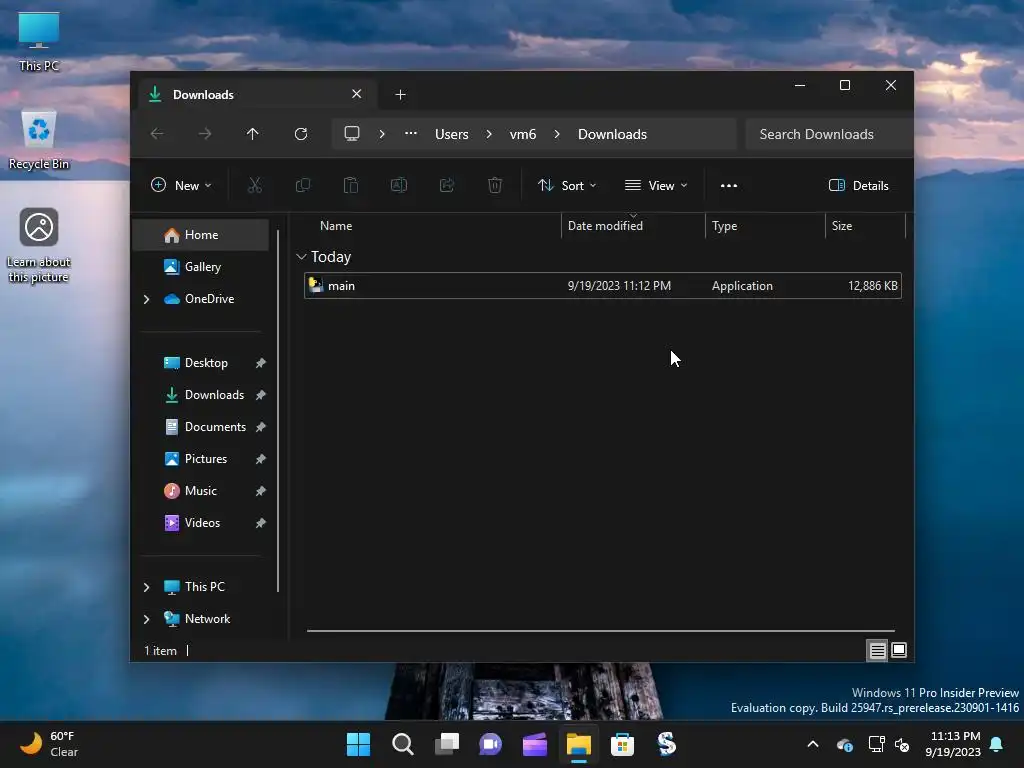Unpin Downloads via its pin icon
Viewport: 1024px width, 768px height.
[x=261, y=395]
